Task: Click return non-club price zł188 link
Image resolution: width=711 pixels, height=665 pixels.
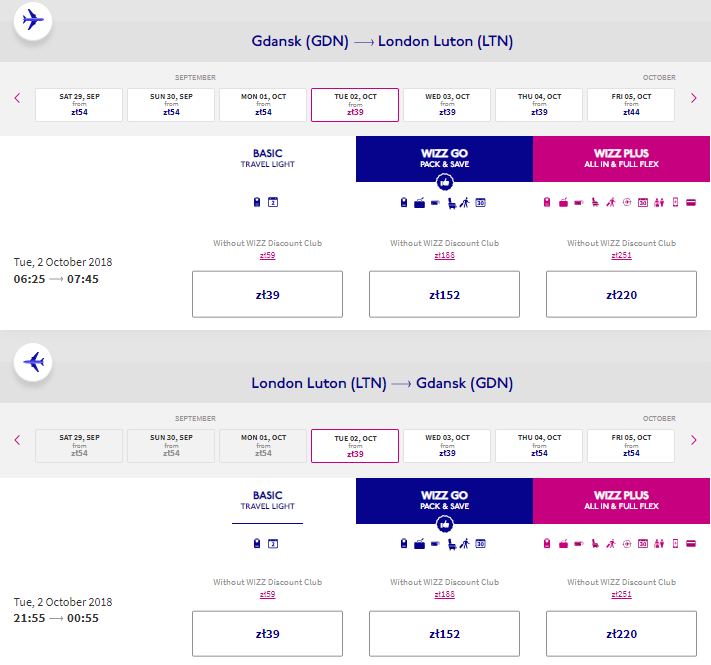Action: [x=444, y=594]
